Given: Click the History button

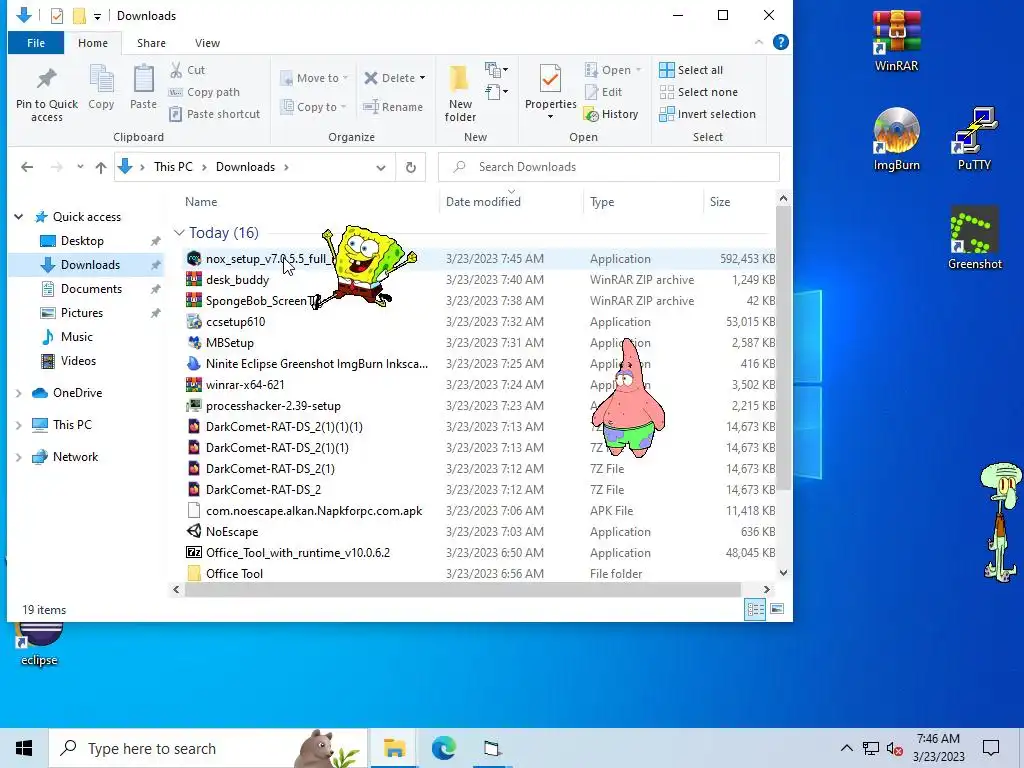Looking at the screenshot, I should [611, 114].
